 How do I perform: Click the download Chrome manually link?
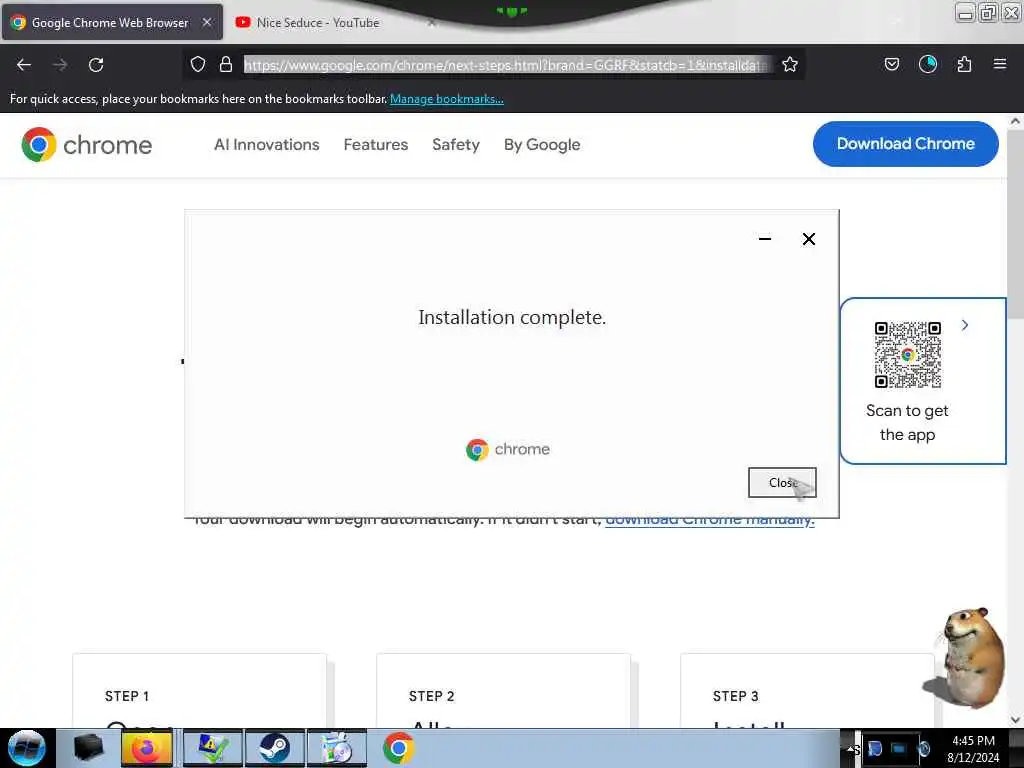coord(710,520)
